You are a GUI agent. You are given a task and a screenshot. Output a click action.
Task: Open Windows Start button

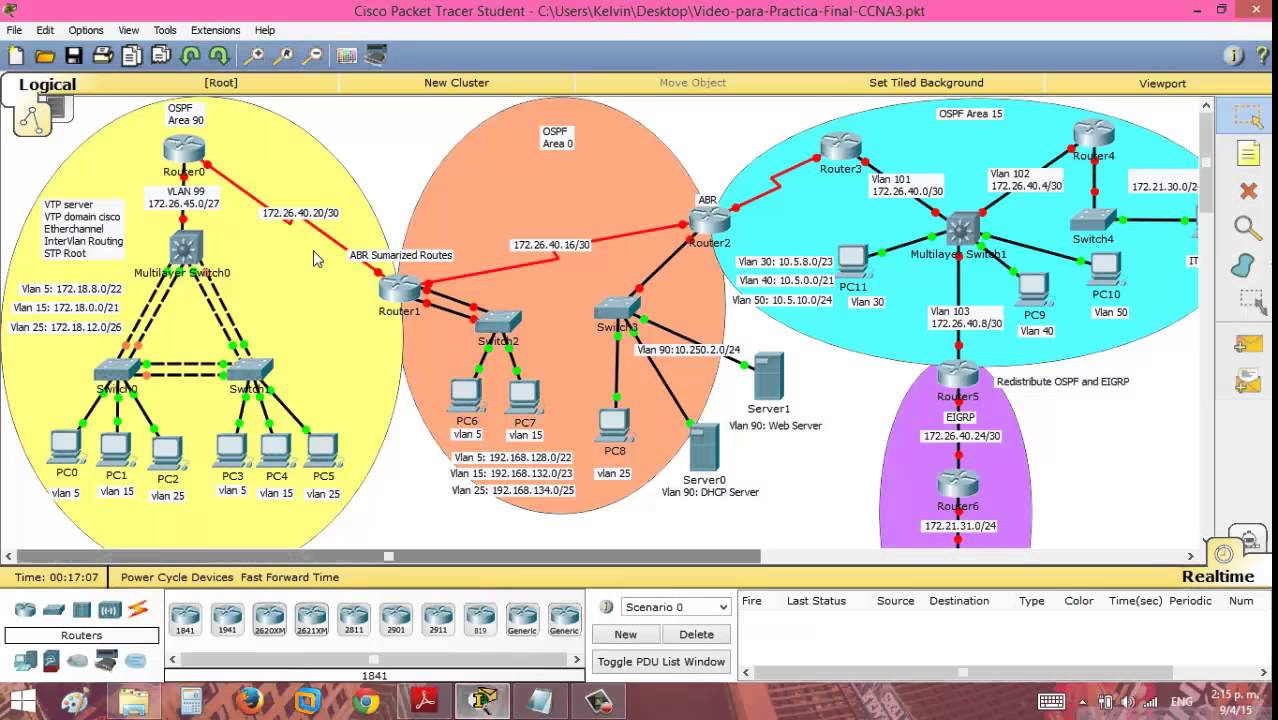pos(22,702)
